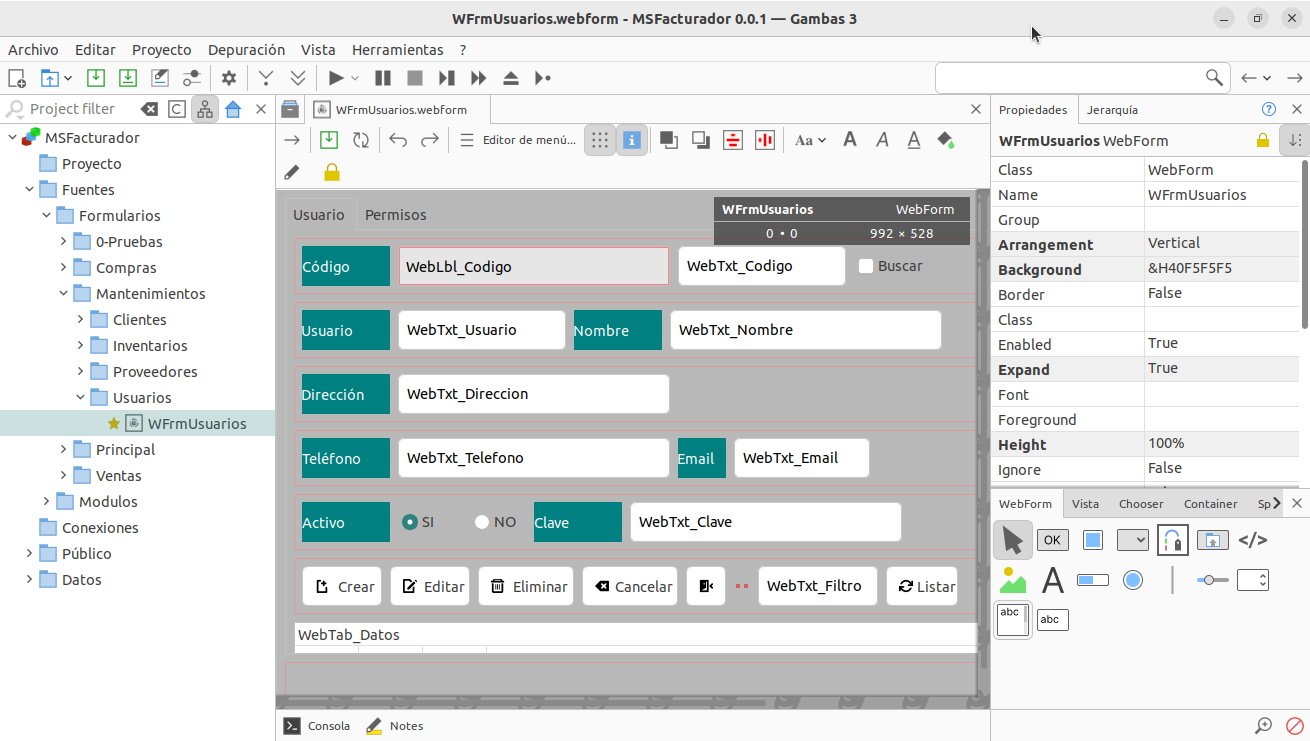Screen dimensions: 1310x741
Task: Click the New file toolbar icon
Action: (x=17, y=78)
